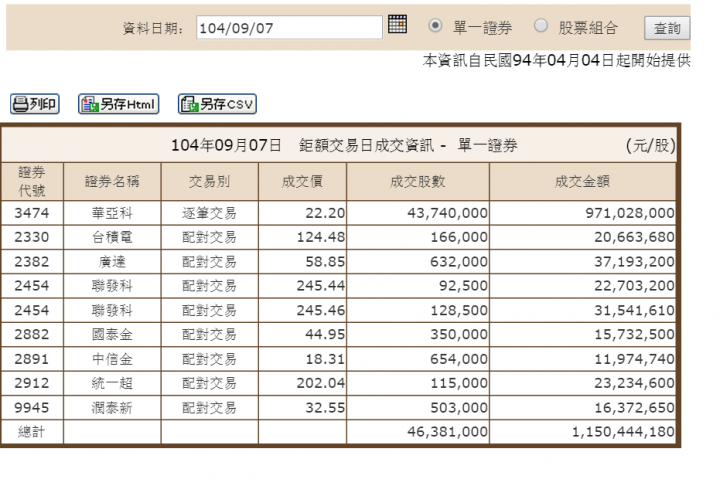The image size is (720, 486).
Task: Click the price 245.46 cell
Action: click(302, 311)
